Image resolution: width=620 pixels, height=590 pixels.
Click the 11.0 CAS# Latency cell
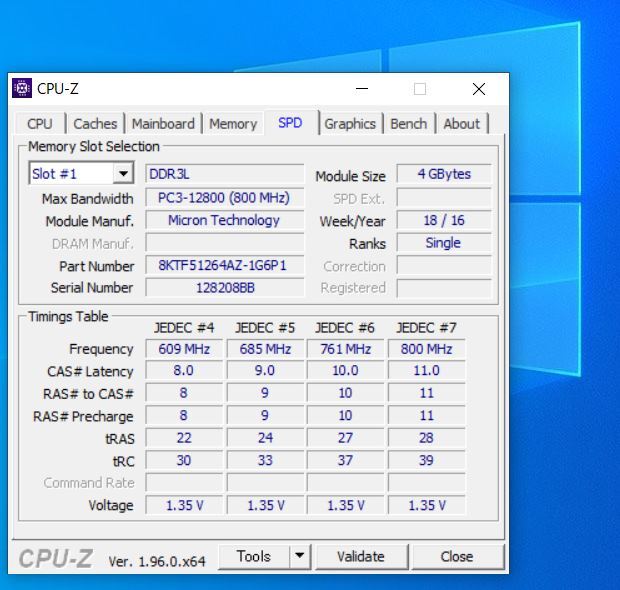tap(427, 371)
